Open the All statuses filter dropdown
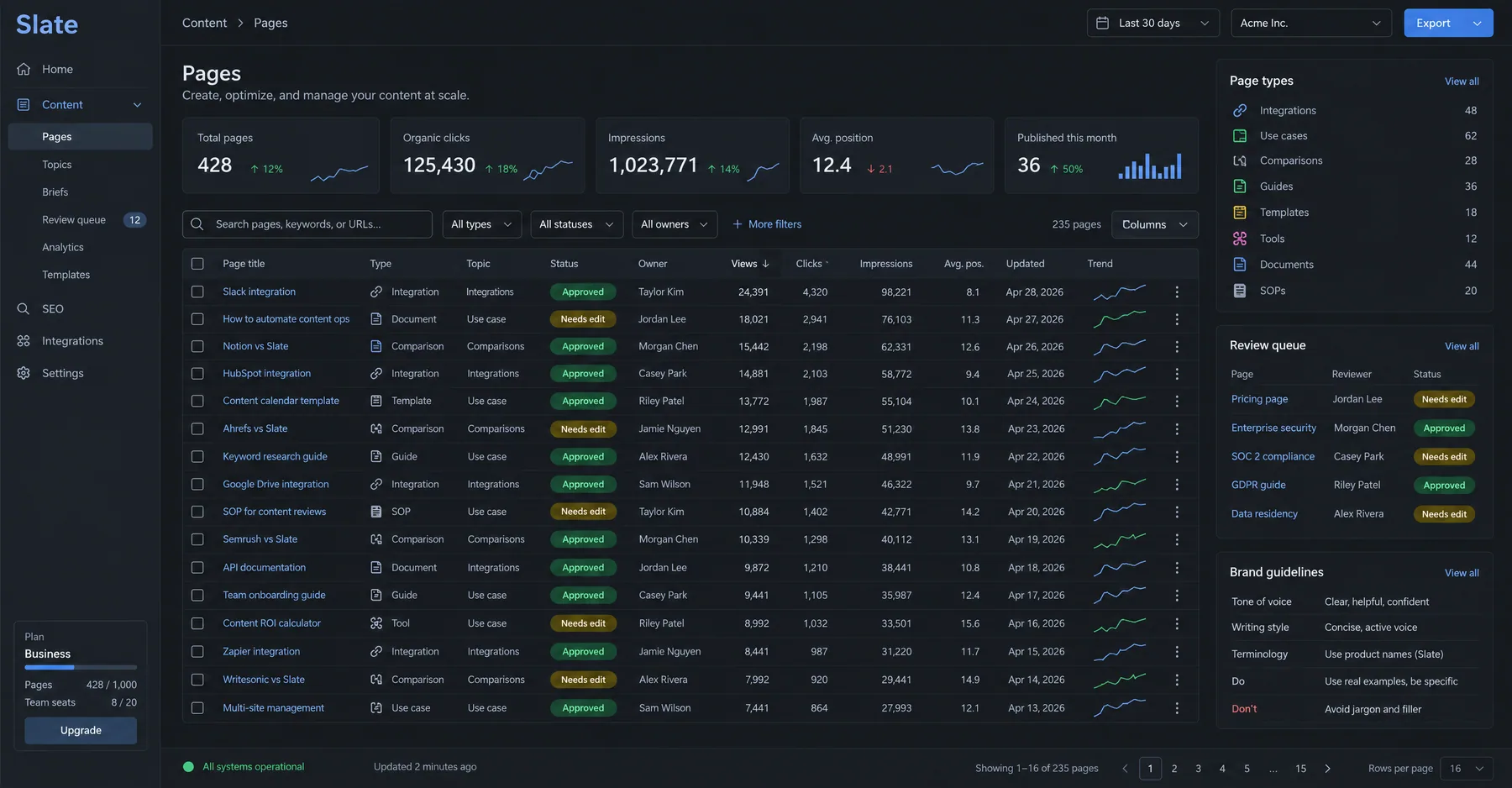Image resolution: width=1512 pixels, height=788 pixels. click(x=576, y=224)
